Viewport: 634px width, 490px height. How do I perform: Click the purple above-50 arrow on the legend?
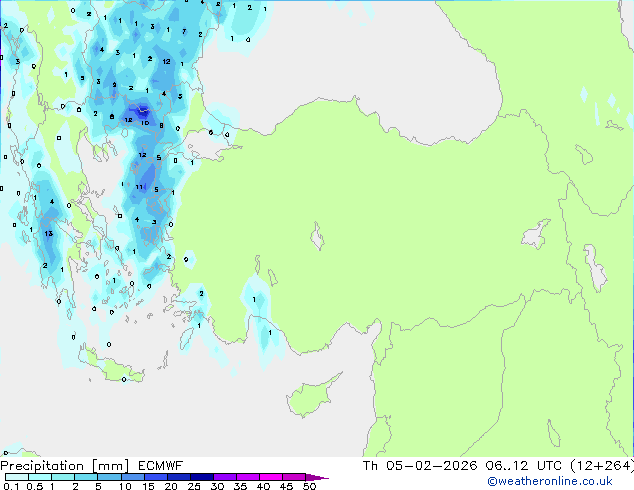(x=317, y=477)
